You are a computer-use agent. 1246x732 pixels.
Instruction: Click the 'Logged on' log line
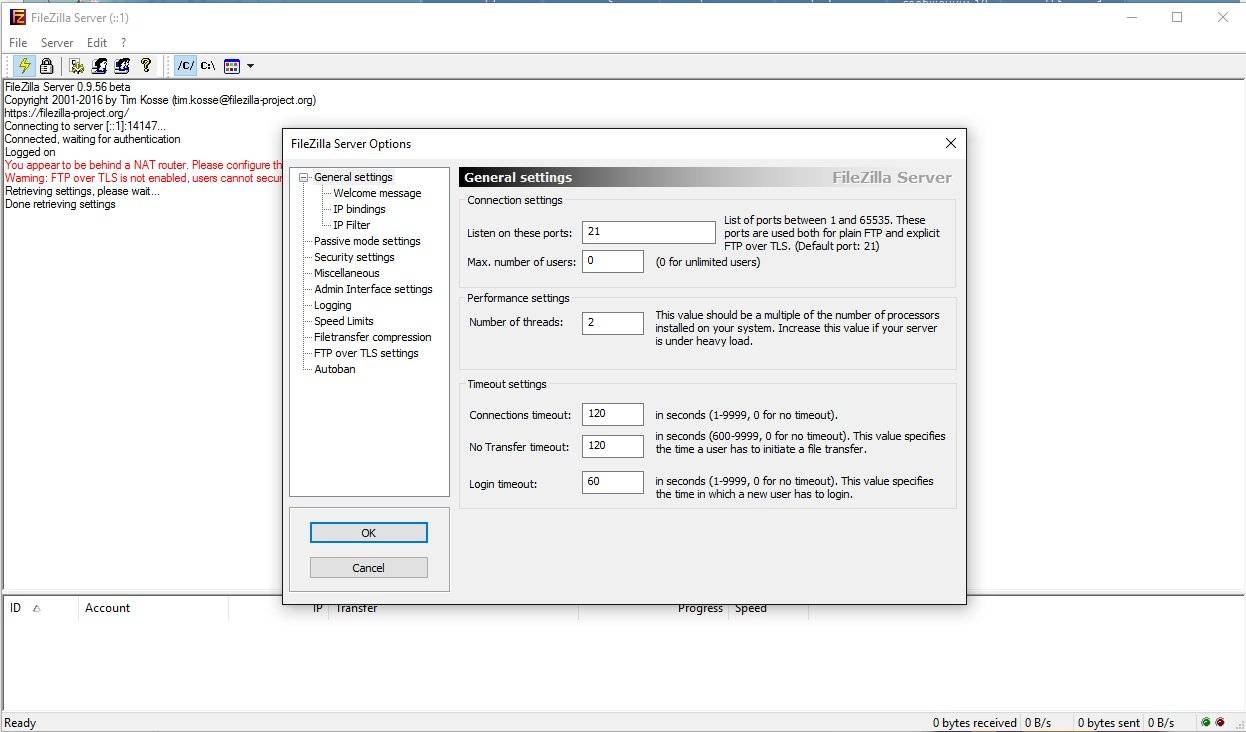tap(30, 152)
